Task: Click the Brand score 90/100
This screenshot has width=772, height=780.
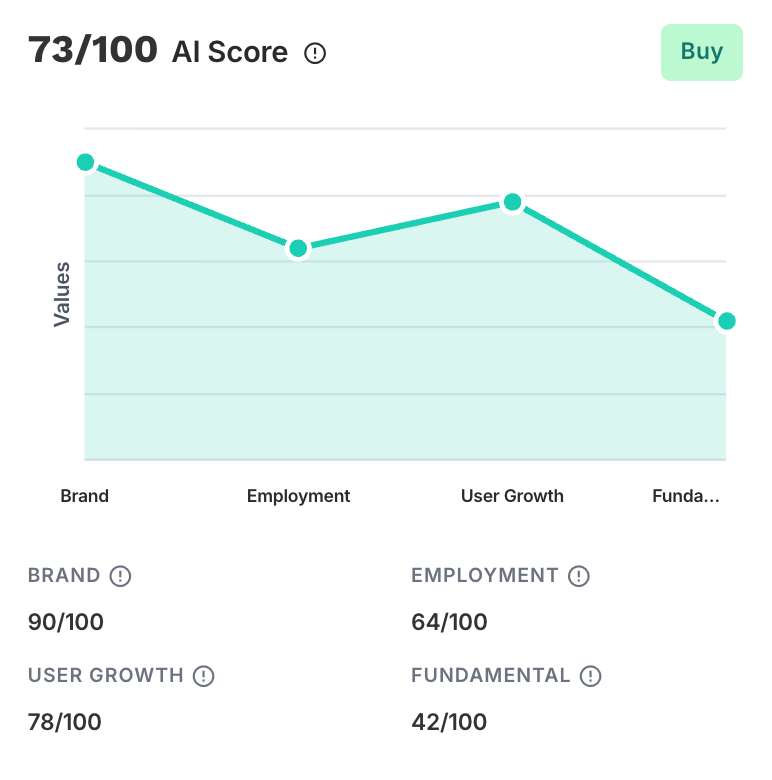Action: pos(66,622)
